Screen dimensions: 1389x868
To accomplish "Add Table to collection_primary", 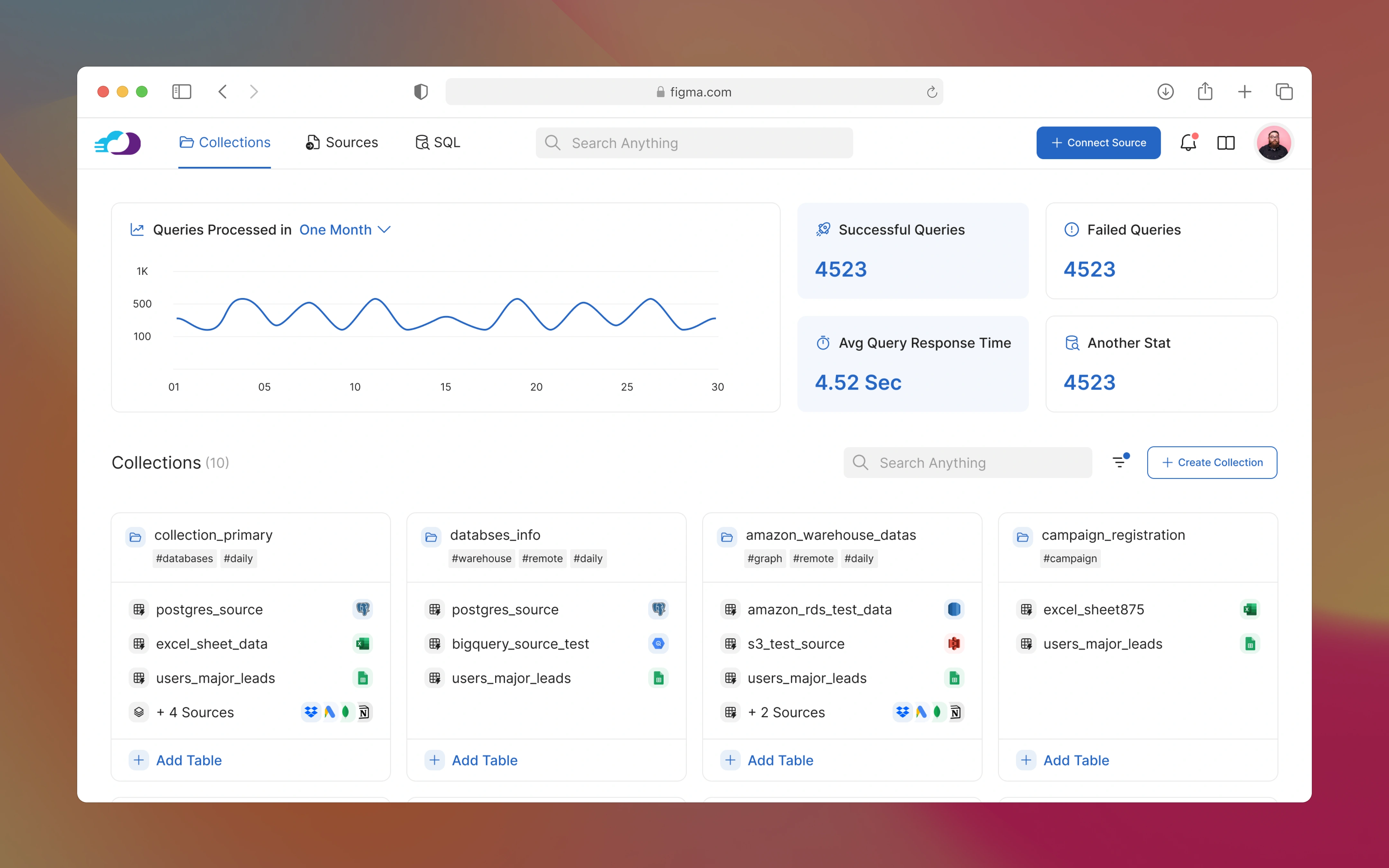I will 176,760.
